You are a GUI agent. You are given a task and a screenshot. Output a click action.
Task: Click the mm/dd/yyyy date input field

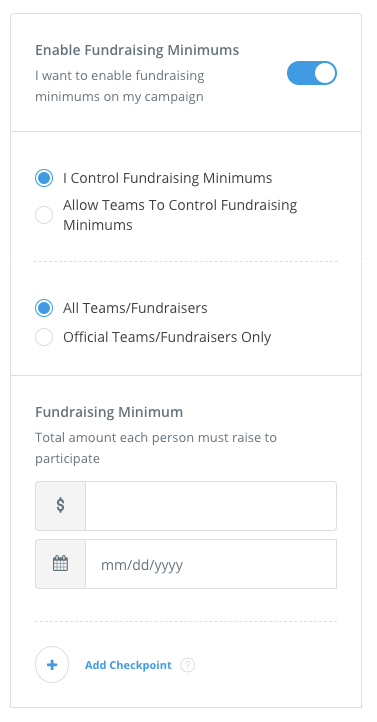(211, 564)
